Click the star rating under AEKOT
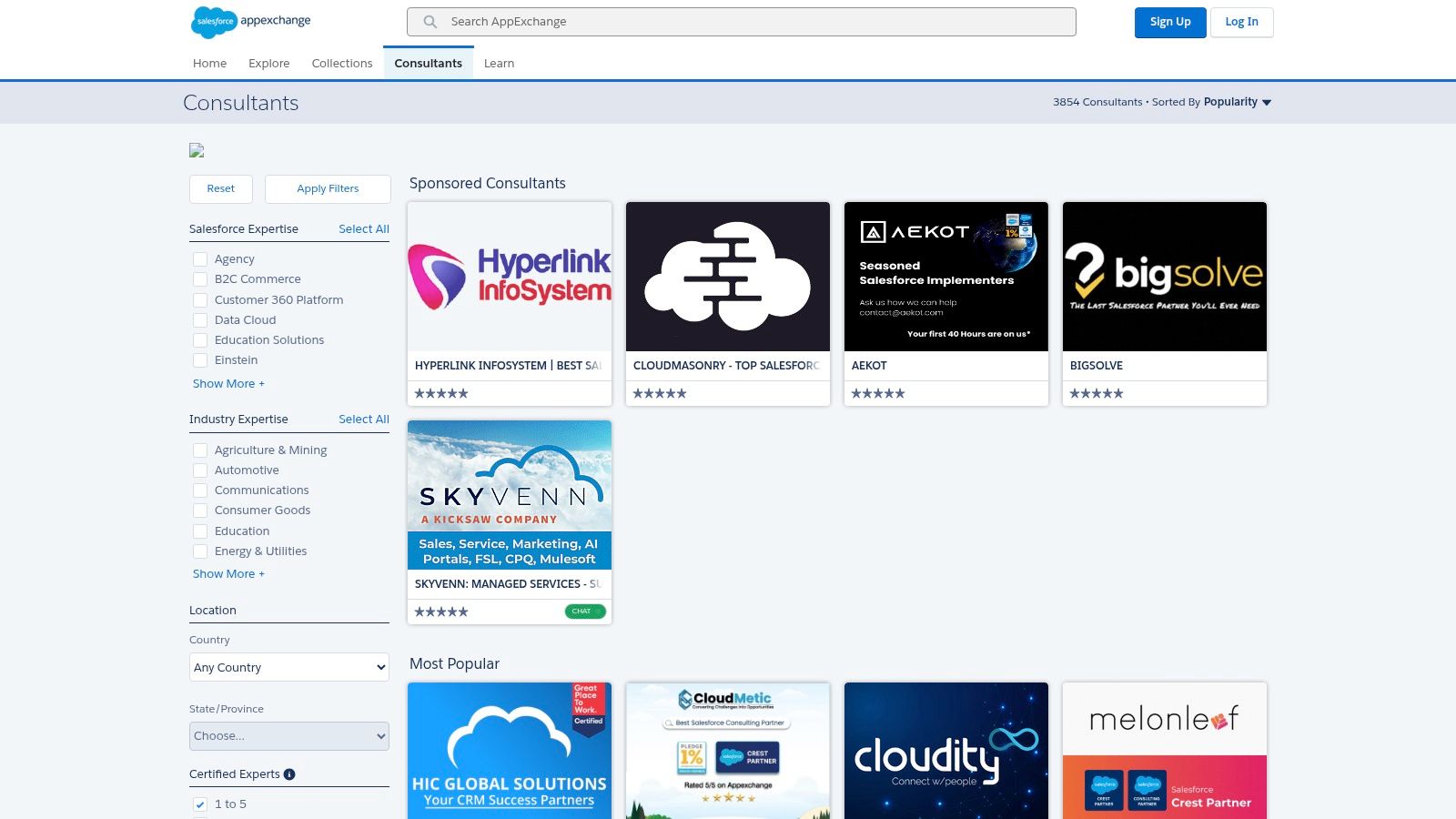This screenshot has height=819, width=1456. [876, 393]
